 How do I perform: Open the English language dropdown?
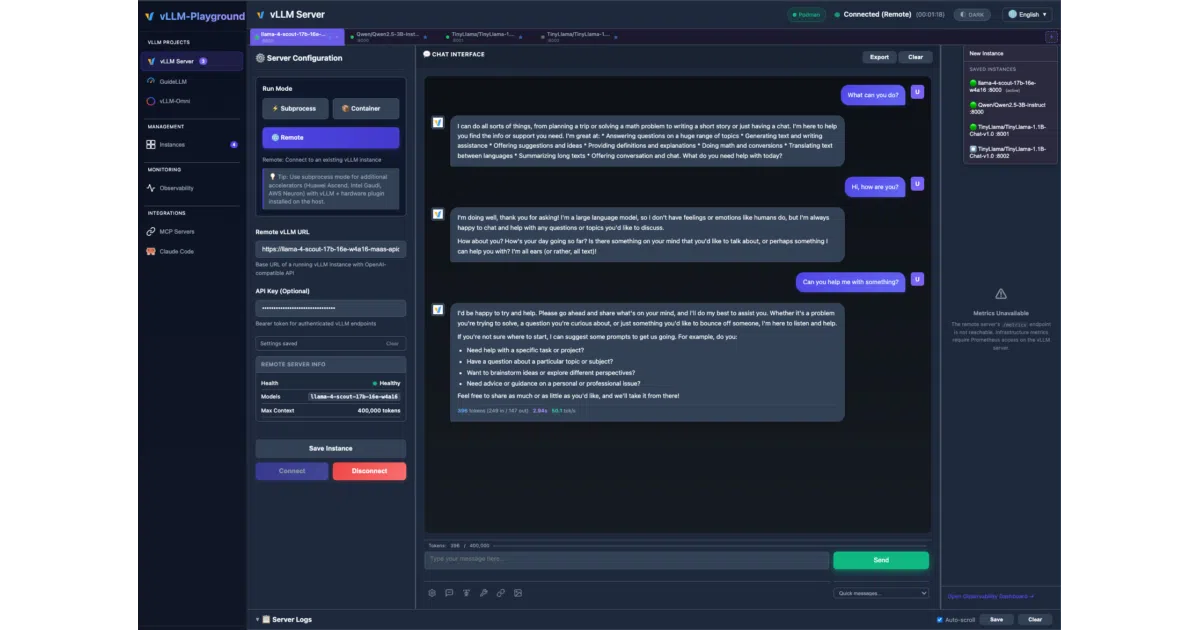point(1029,15)
